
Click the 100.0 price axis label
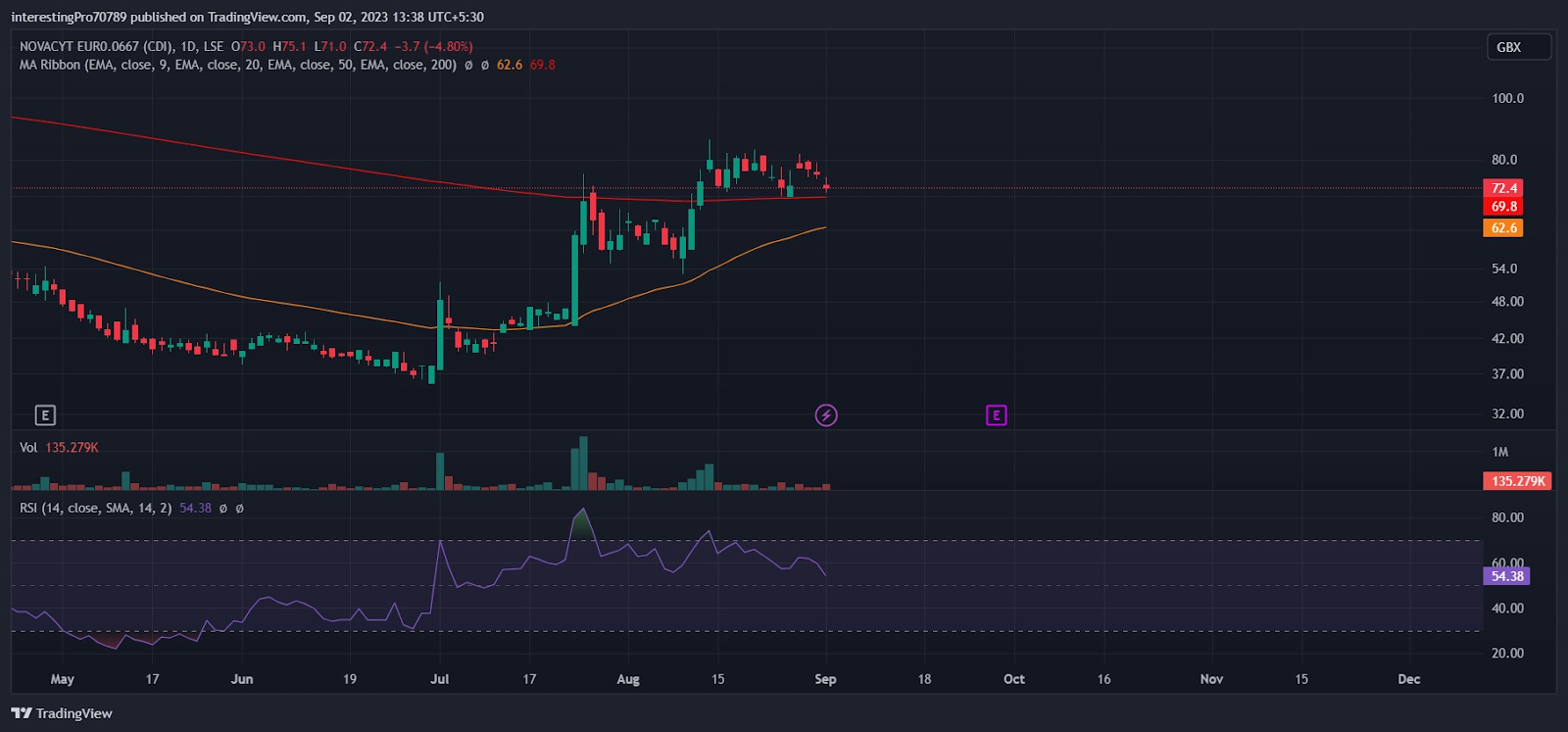[1507, 98]
